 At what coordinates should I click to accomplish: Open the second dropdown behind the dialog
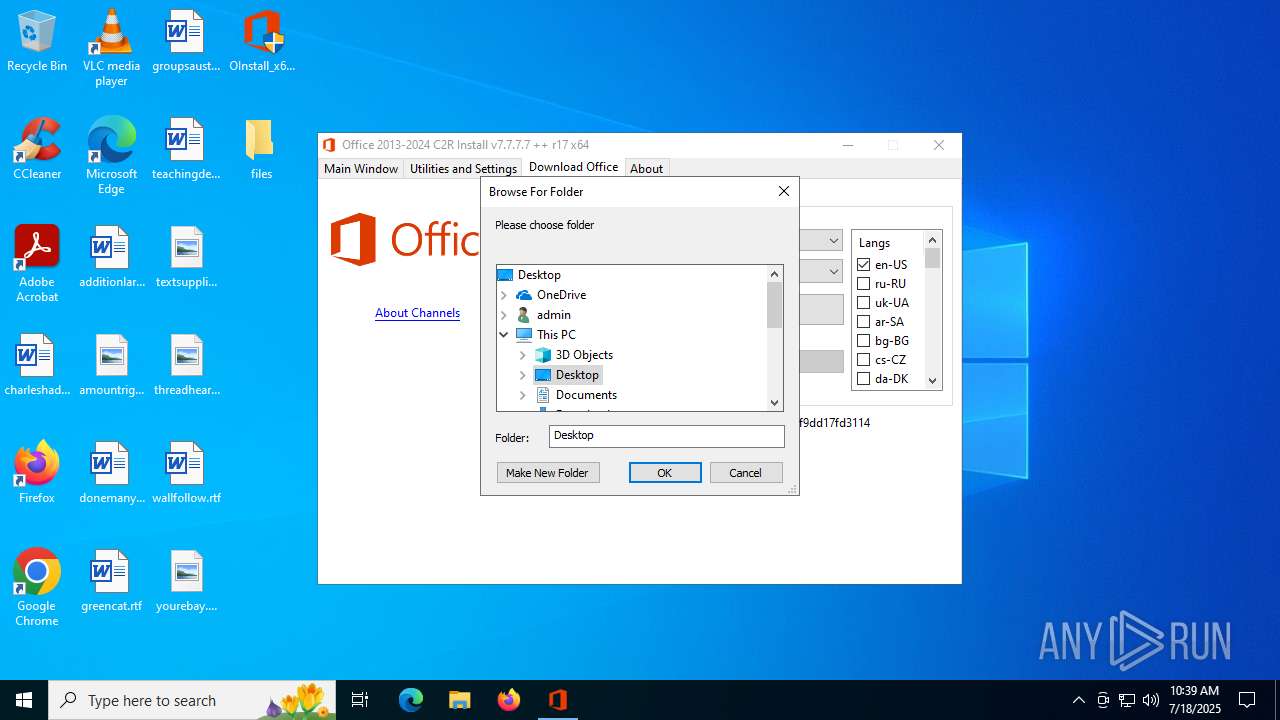833,271
